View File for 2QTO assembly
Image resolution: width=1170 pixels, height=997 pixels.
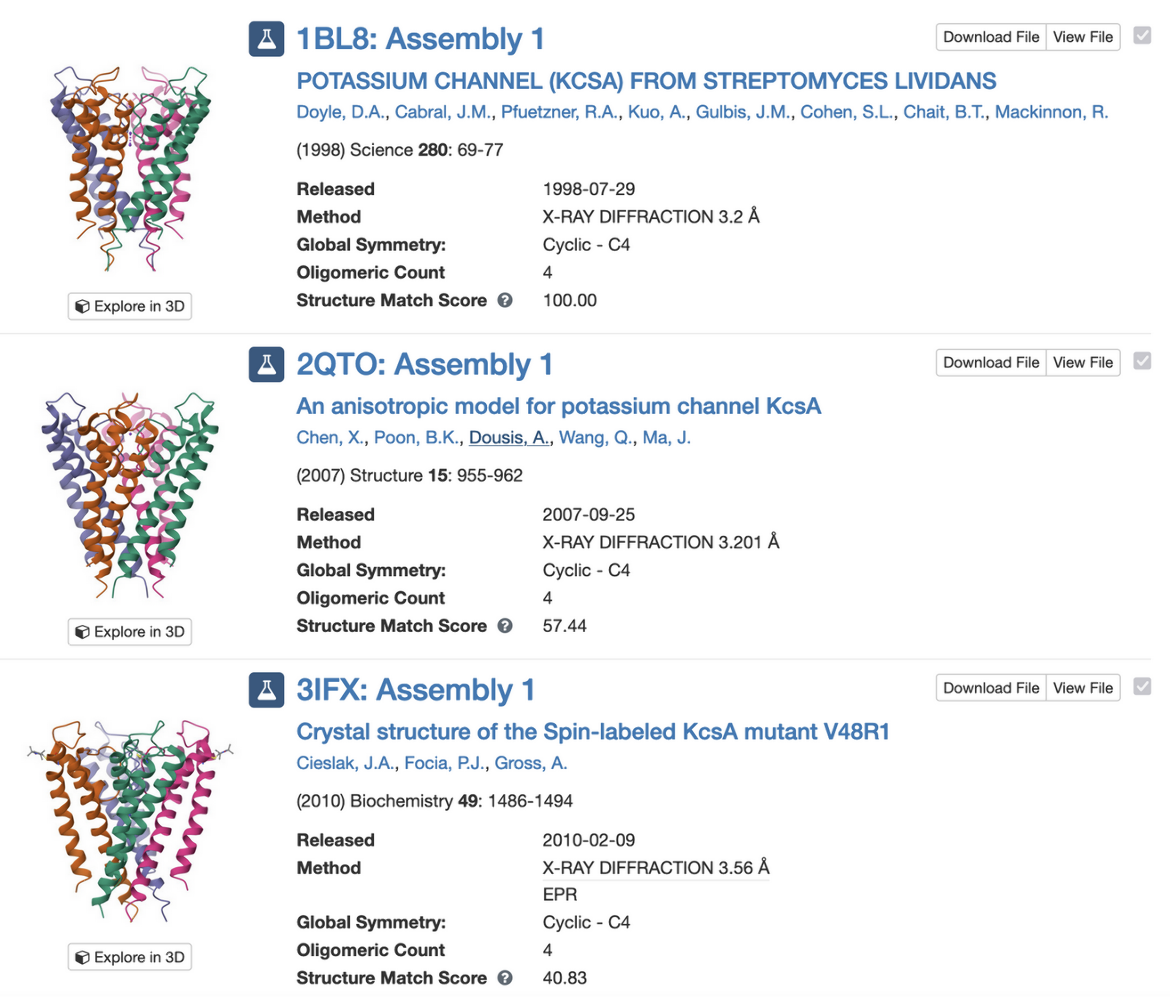coord(1083,362)
